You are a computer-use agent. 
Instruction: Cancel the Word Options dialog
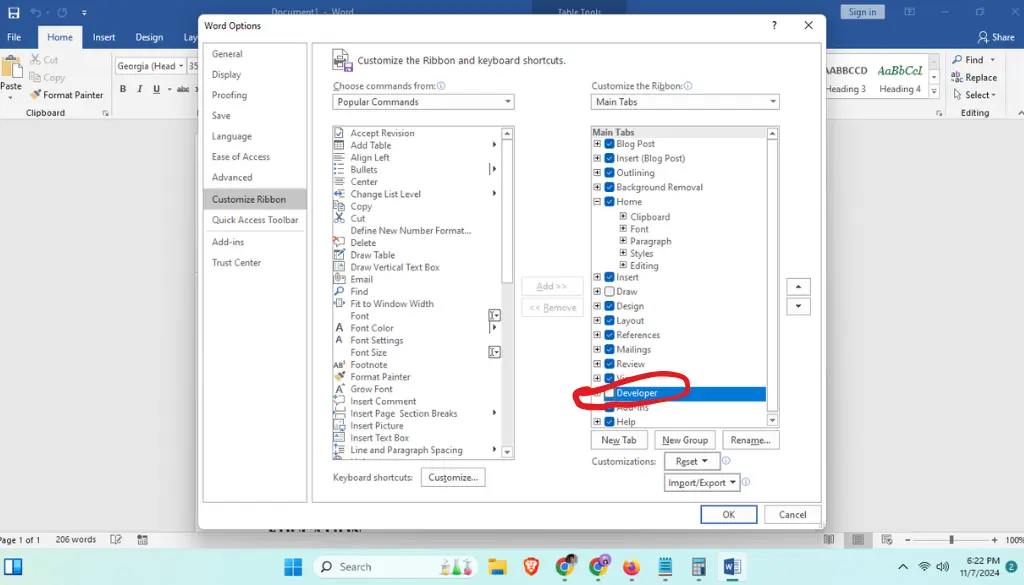click(792, 514)
